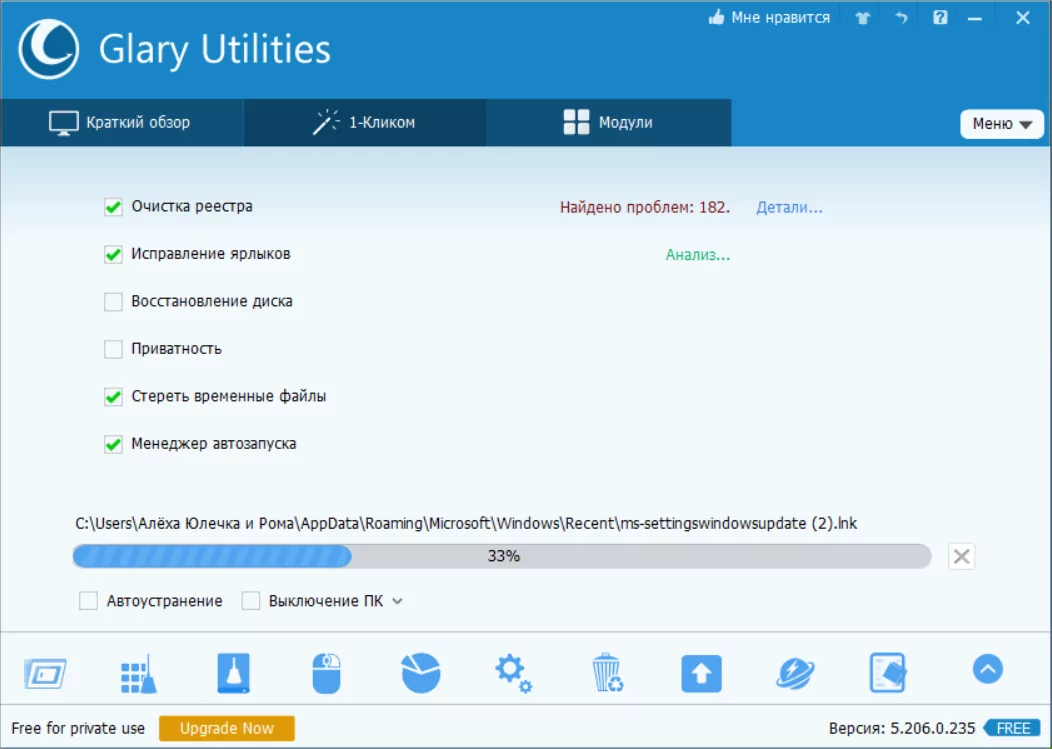Enable the "Автоустранение" checkbox
The width and height of the screenshot is (1052, 749).
click(x=89, y=601)
